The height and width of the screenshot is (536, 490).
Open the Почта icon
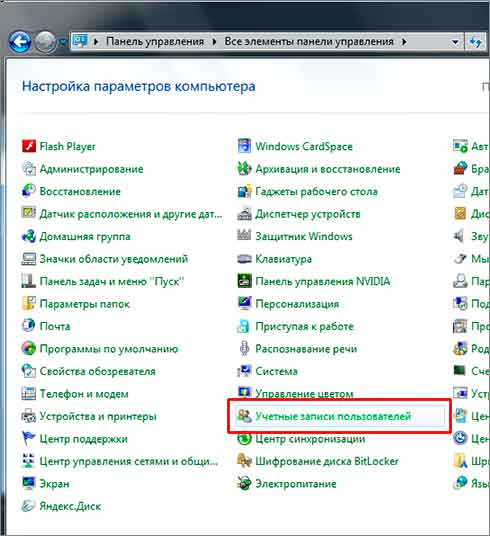29,326
